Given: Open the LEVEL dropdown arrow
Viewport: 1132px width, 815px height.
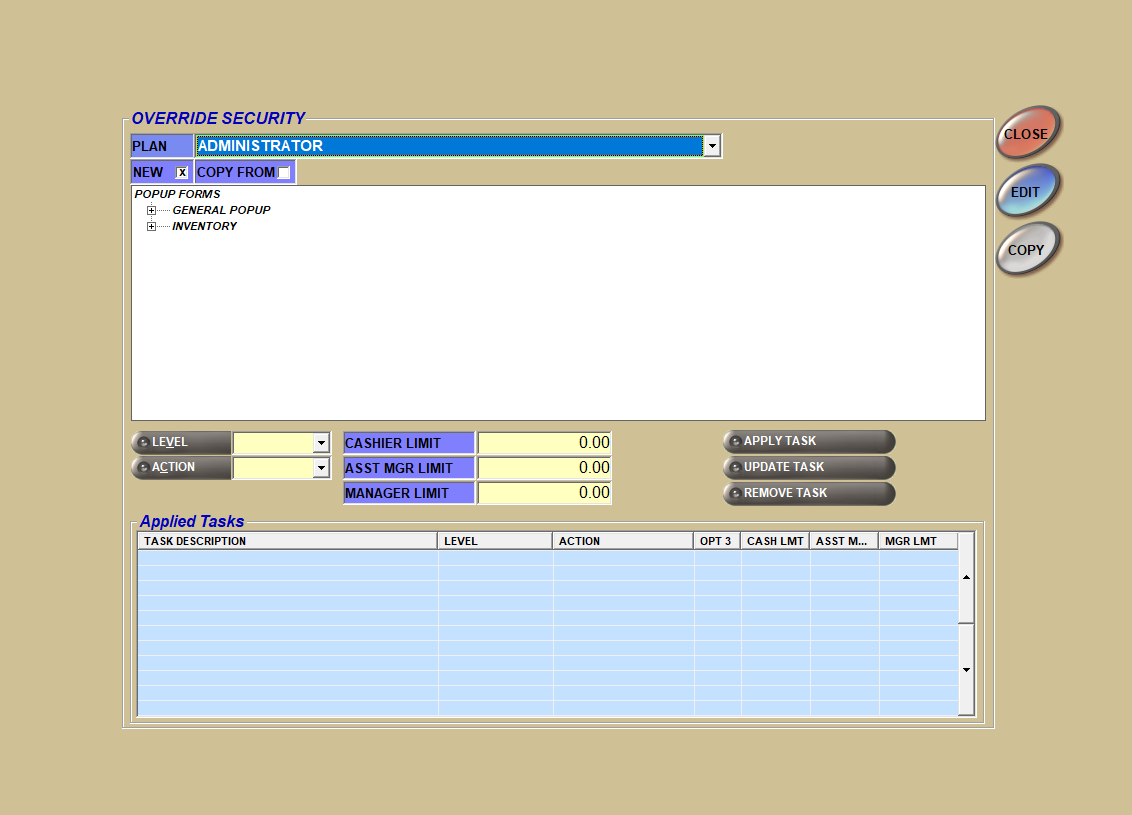Looking at the screenshot, I should pyautogui.click(x=320, y=442).
